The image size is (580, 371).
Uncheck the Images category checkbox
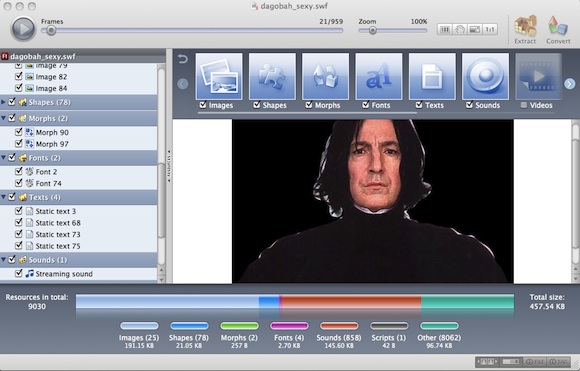pyautogui.click(x=203, y=105)
